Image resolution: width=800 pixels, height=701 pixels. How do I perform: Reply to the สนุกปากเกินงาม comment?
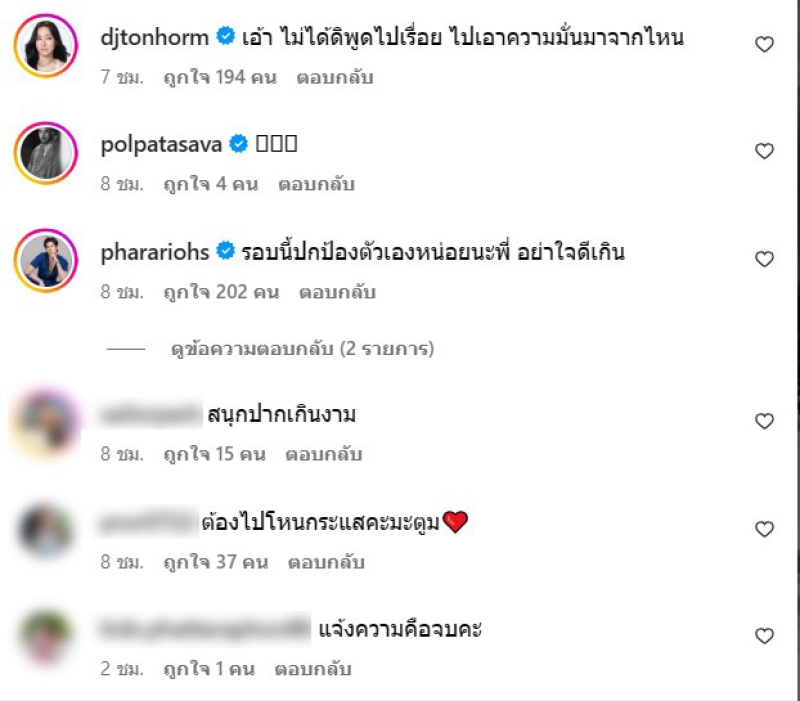click(x=323, y=454)
